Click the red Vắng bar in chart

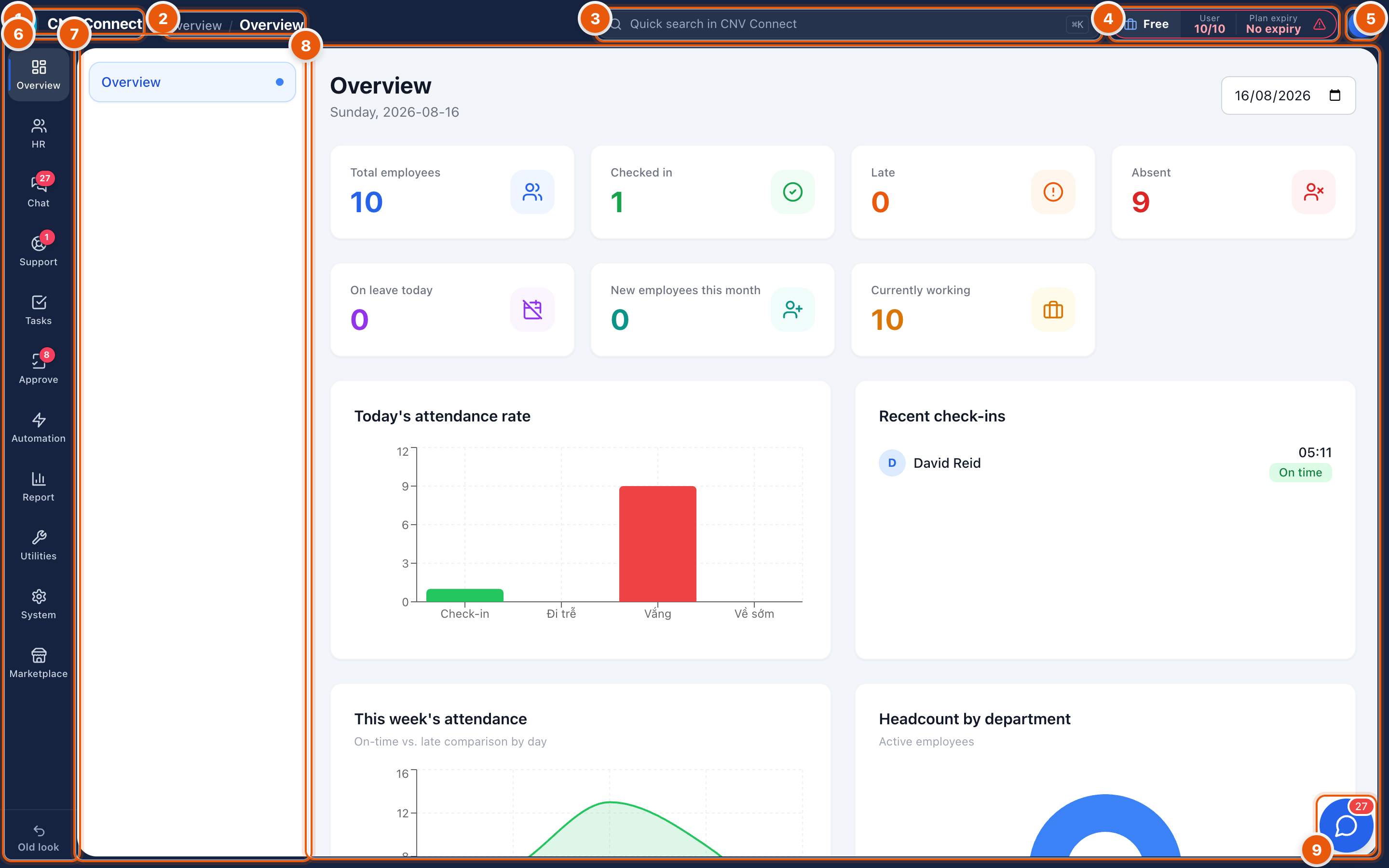pyautogui.click(x=657, y=543)
